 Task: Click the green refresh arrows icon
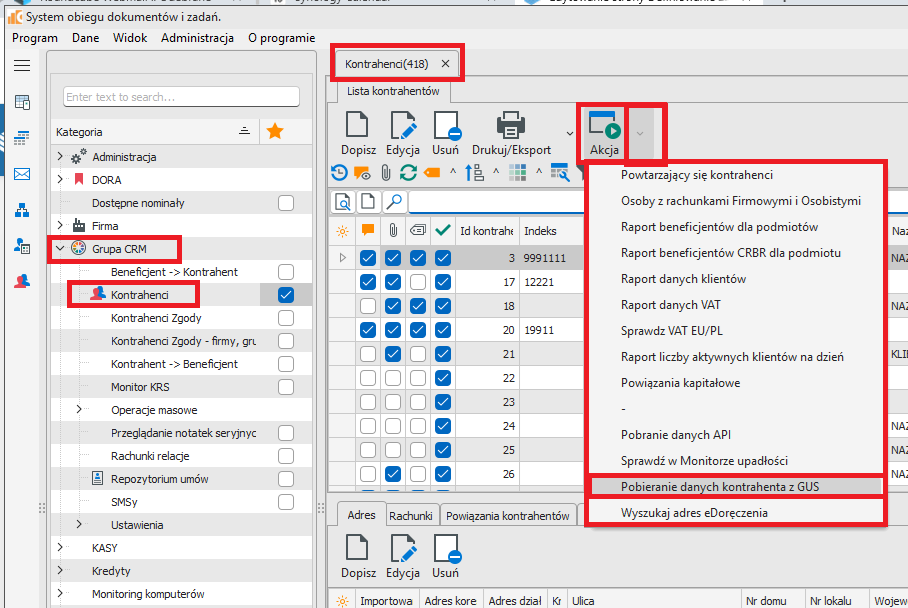pos(408,173)
